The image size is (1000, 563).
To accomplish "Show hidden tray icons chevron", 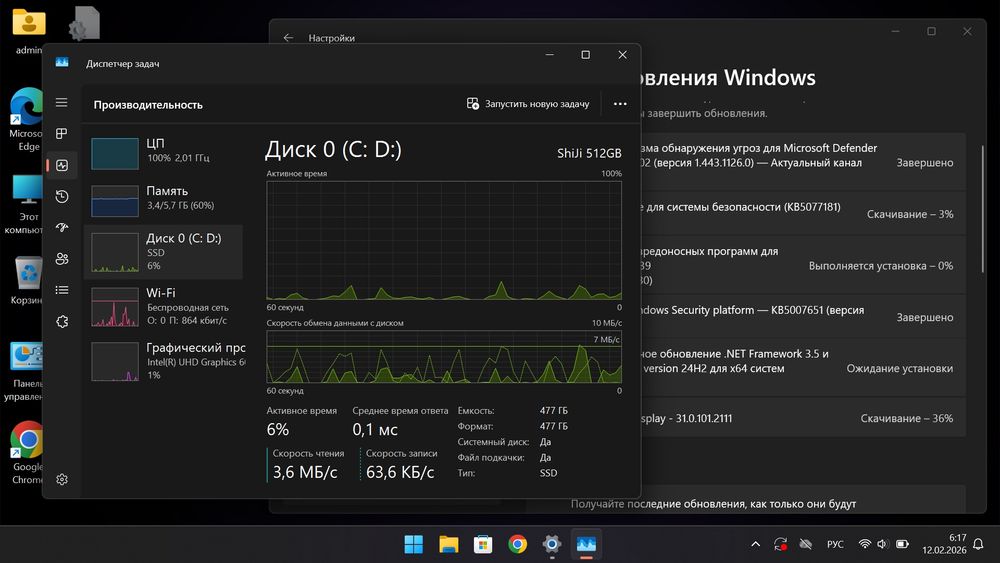I will 755,545.
